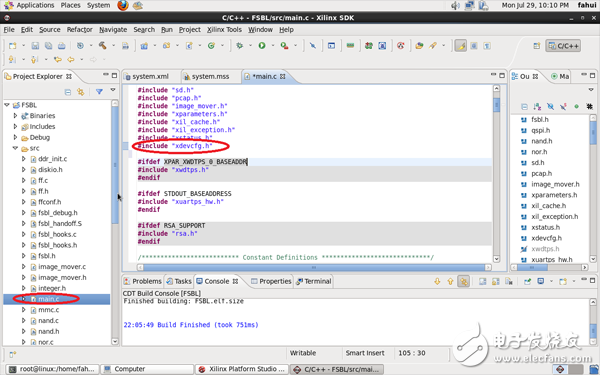This screenshot has height=375, width=600.
Task: Open the Run button dropdown arrow
Action: coord(273,46)
